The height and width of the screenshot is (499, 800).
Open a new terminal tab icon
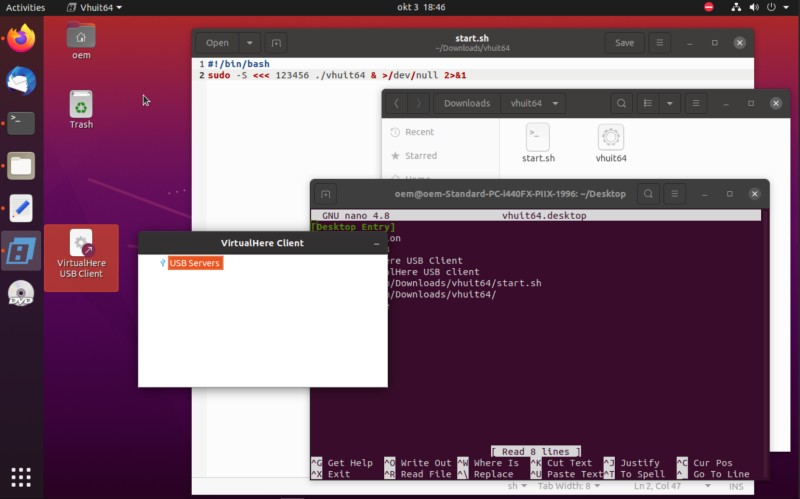click(x=326, y=194)
